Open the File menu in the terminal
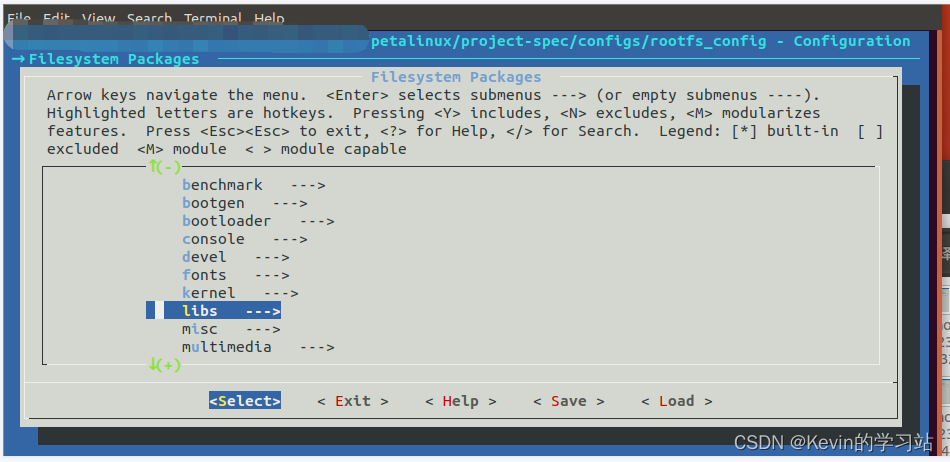 tap(19, 18)
